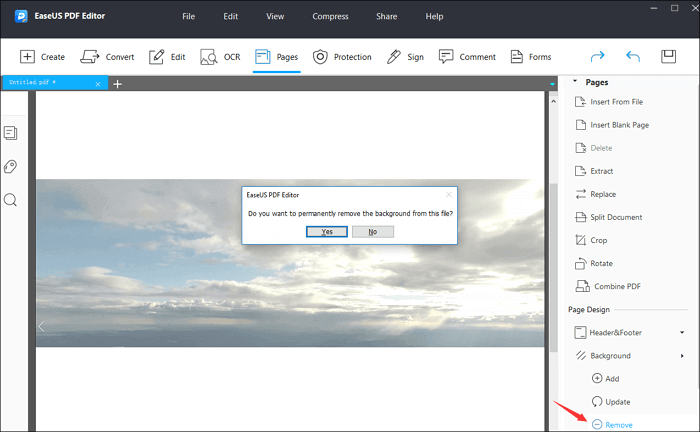Add a new document tab
The image size is (700, 432).
pyautogui.click(x=117, y=84)
